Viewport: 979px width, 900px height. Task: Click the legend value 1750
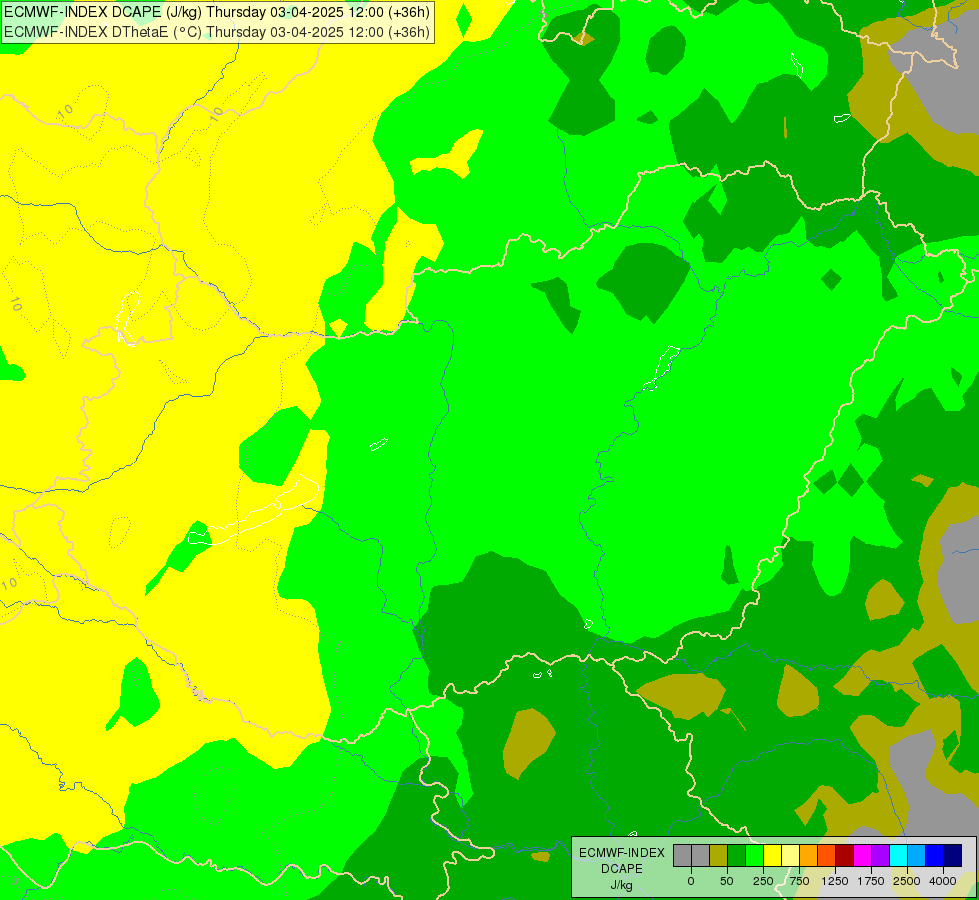coord(871,881)
